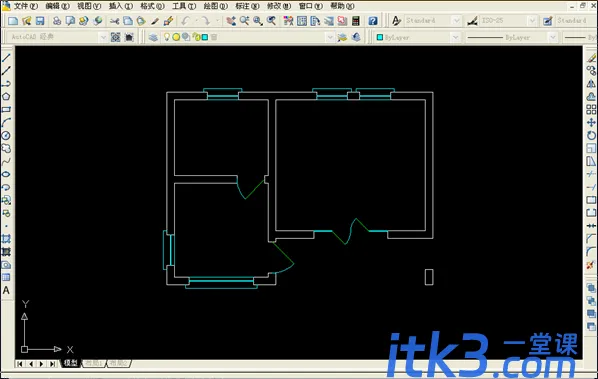Toggle the layer lock icon
Screen dimensions: 598x379
196,37
